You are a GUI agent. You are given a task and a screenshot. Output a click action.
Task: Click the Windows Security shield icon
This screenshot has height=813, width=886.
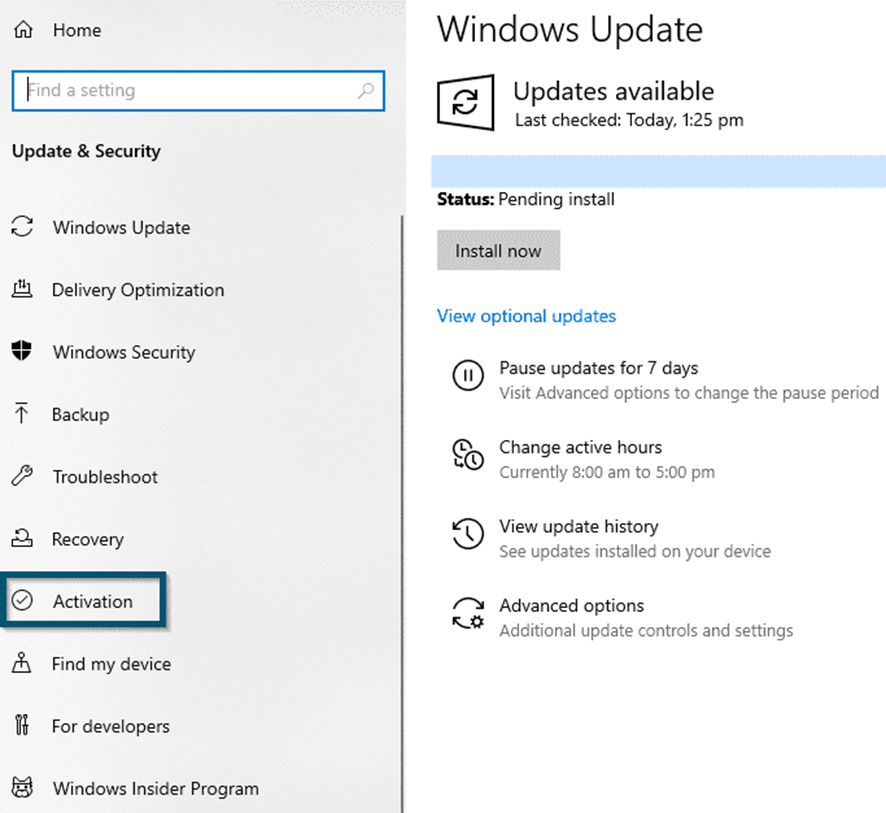pyautogui.click(x=21, y=350)
